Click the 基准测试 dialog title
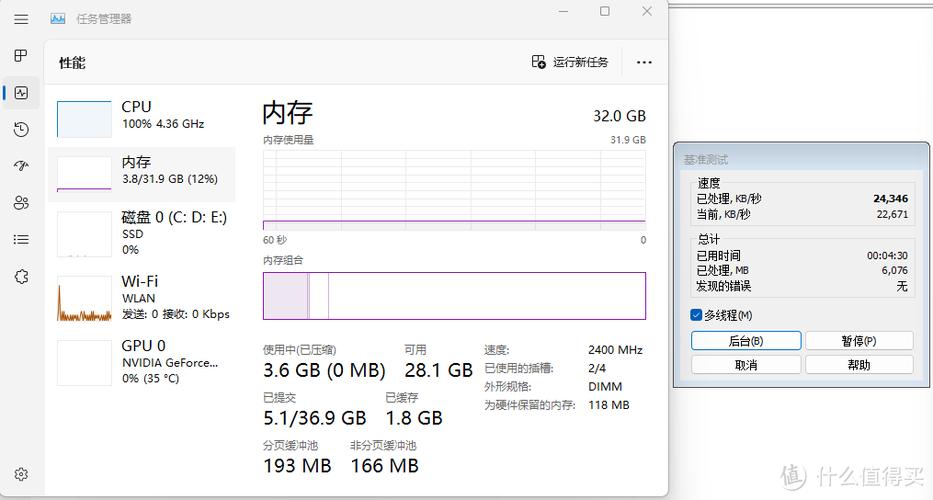Viewport: 933px width, 500px height. tap(706, 160)
